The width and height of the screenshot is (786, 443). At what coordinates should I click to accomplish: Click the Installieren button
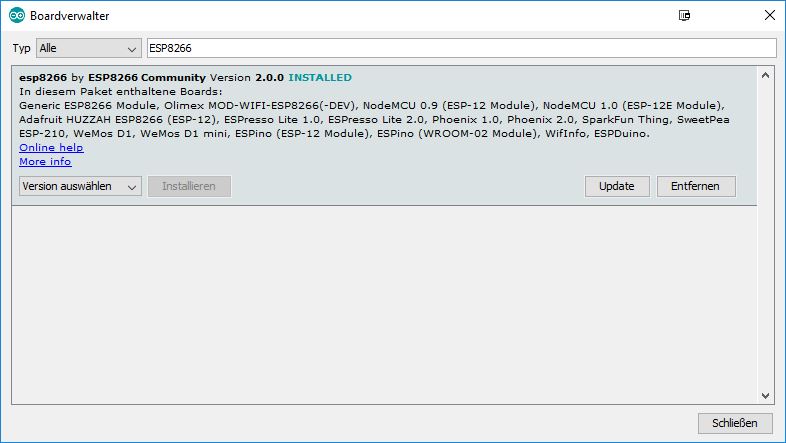point(189,186)
